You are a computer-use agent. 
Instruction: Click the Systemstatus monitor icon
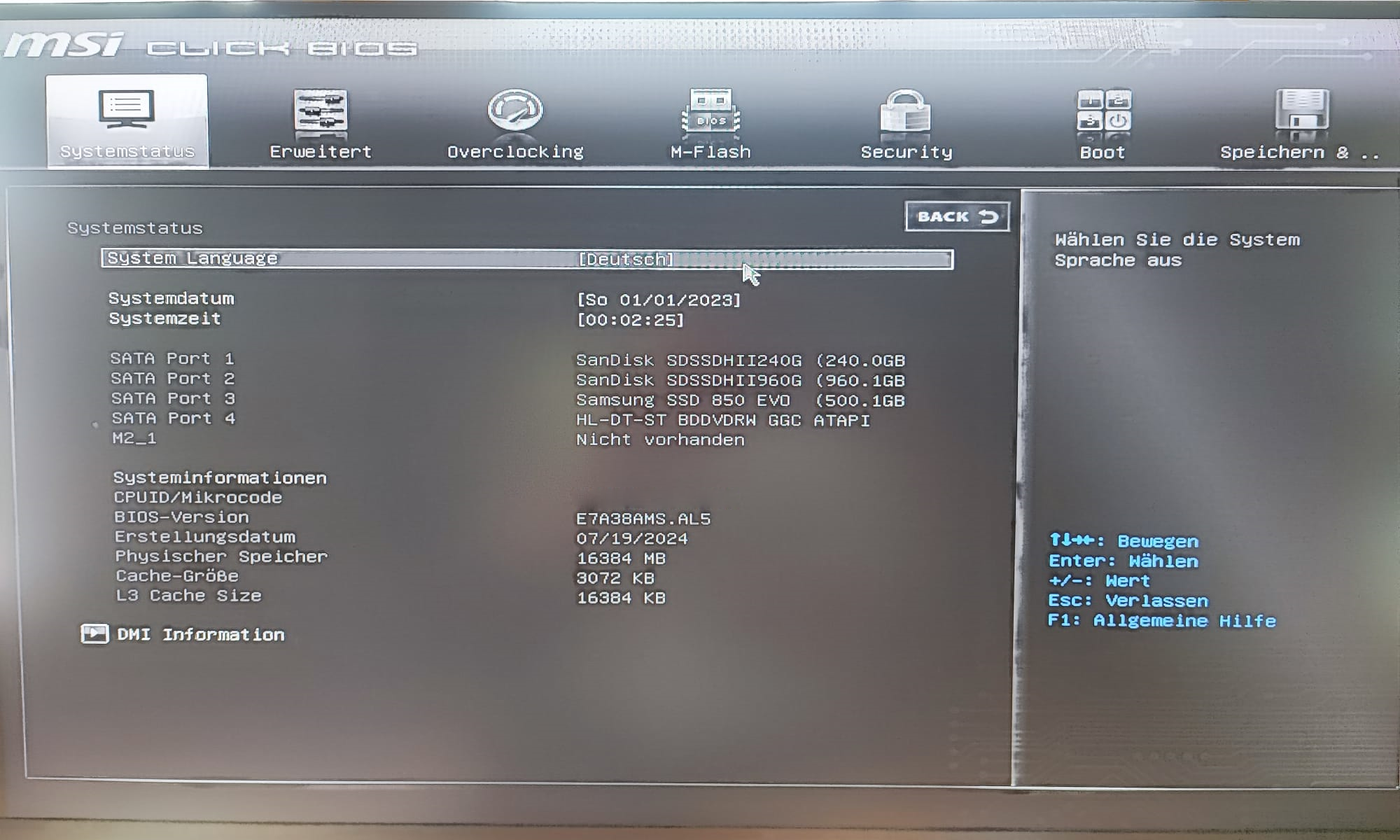point(126,109)
